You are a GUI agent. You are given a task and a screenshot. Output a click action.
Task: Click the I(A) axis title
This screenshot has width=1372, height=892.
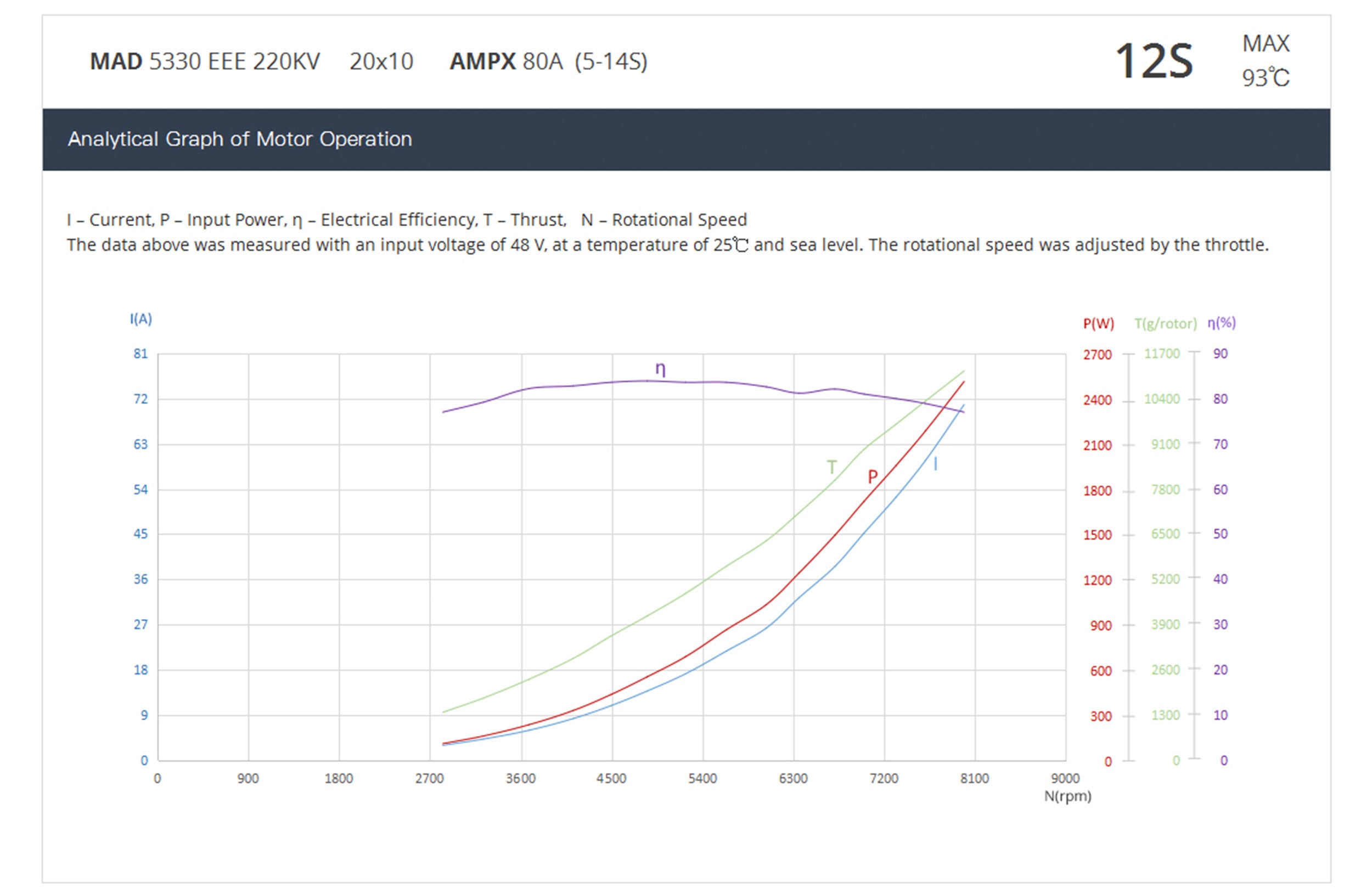pyautogui.click(x=140, y=319)
